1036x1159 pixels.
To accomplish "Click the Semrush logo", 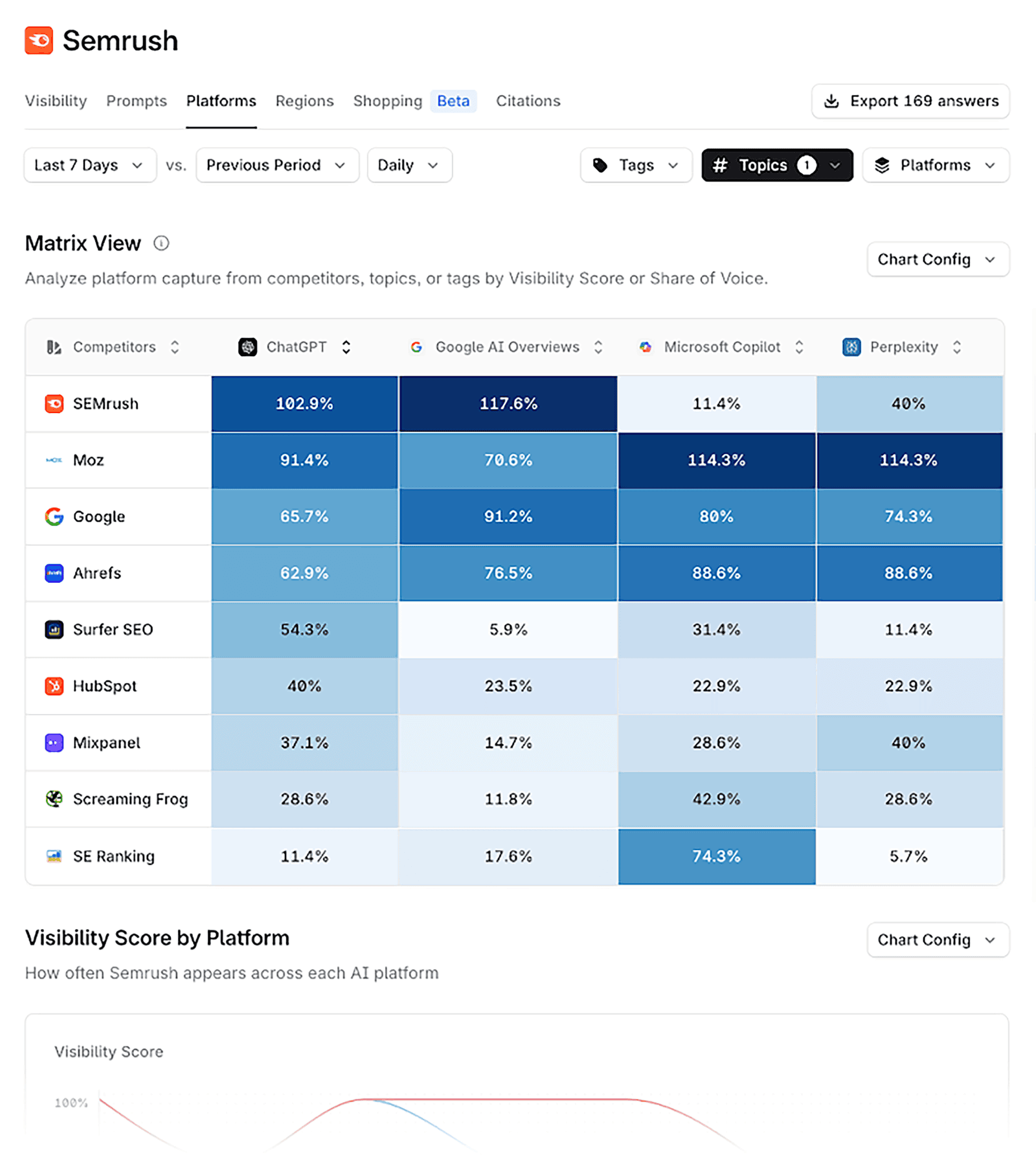I will (39, 40).
